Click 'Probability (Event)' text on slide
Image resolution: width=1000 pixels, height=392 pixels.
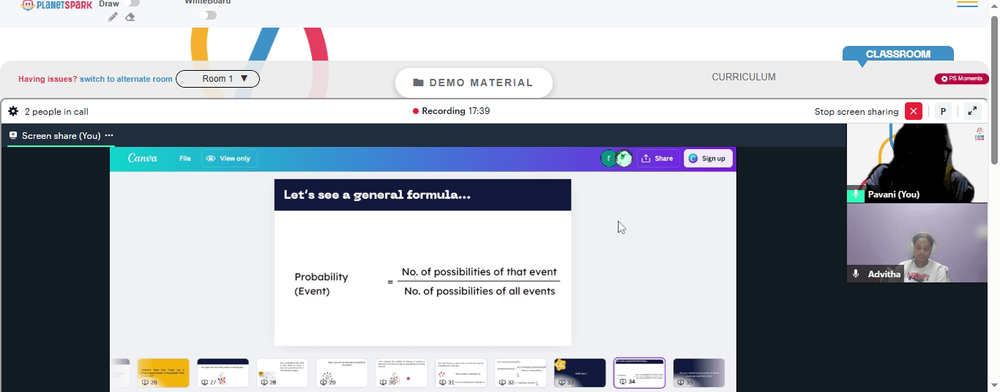321,284
